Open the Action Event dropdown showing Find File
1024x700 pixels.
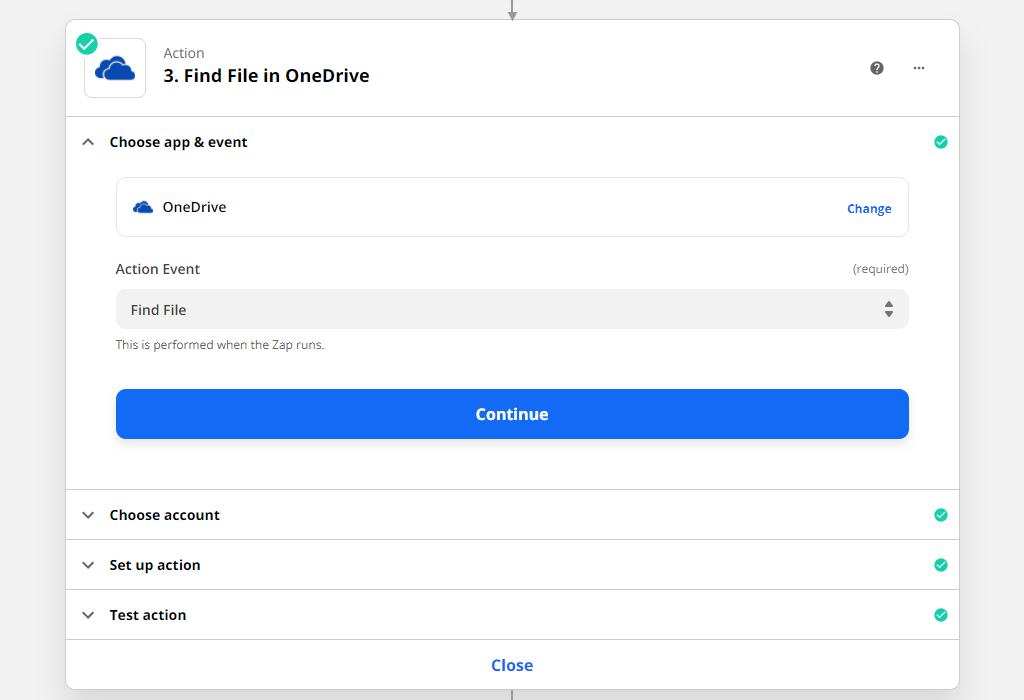pos(512,309)
